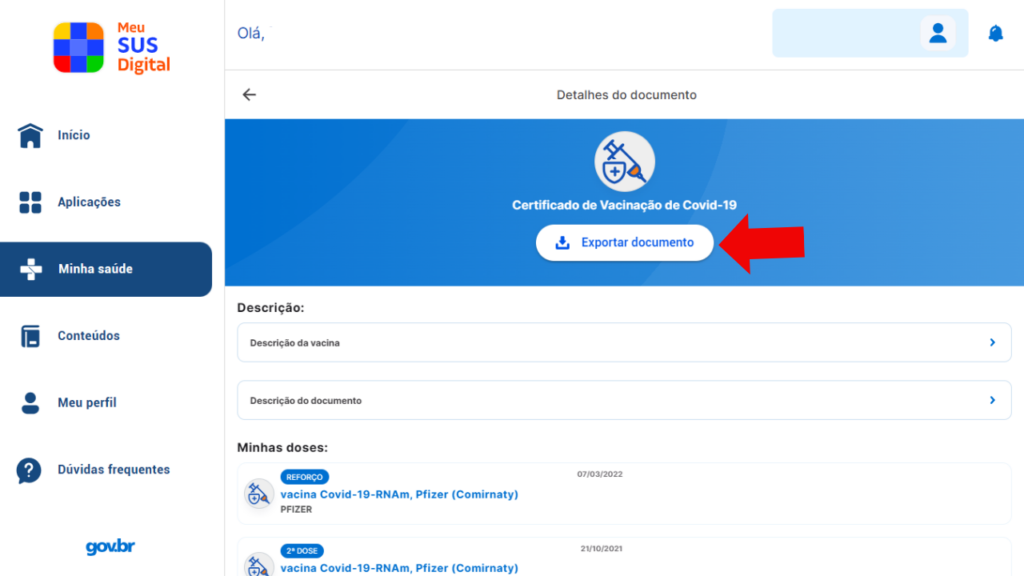1024x576 pixels.
Task: Click the Exportar documento button
Action: pyautogui.click(x=624, y=242)
